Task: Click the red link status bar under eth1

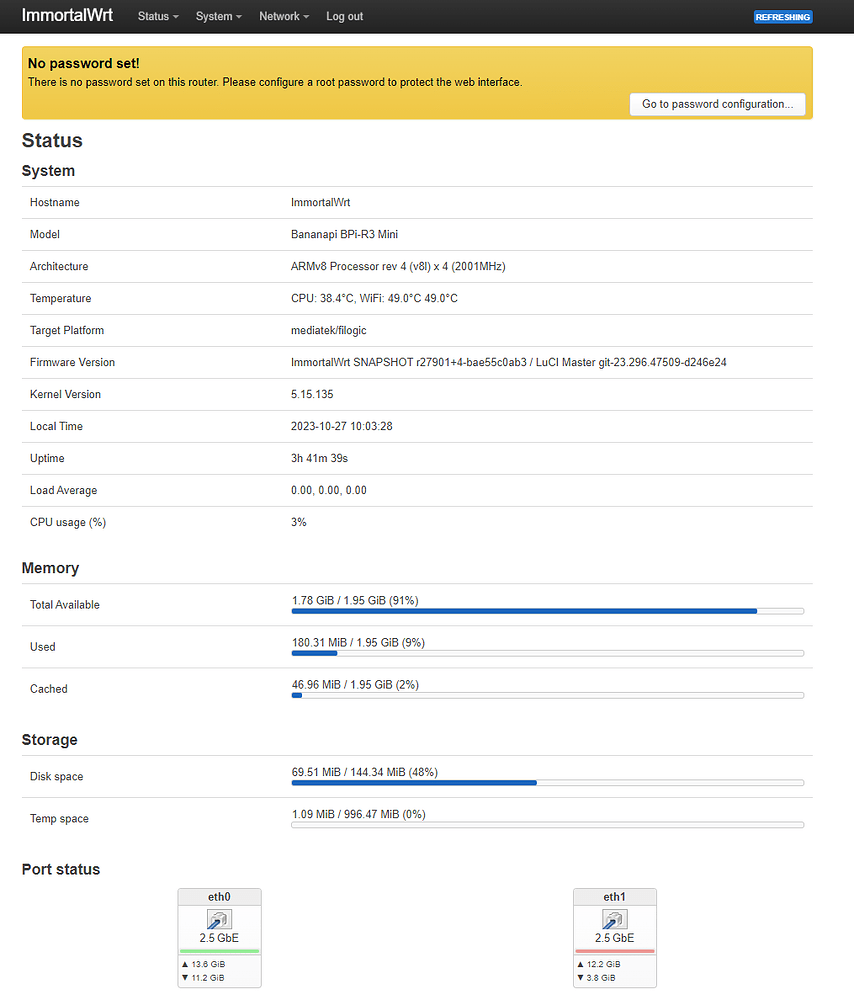Action: click(614, 950)
